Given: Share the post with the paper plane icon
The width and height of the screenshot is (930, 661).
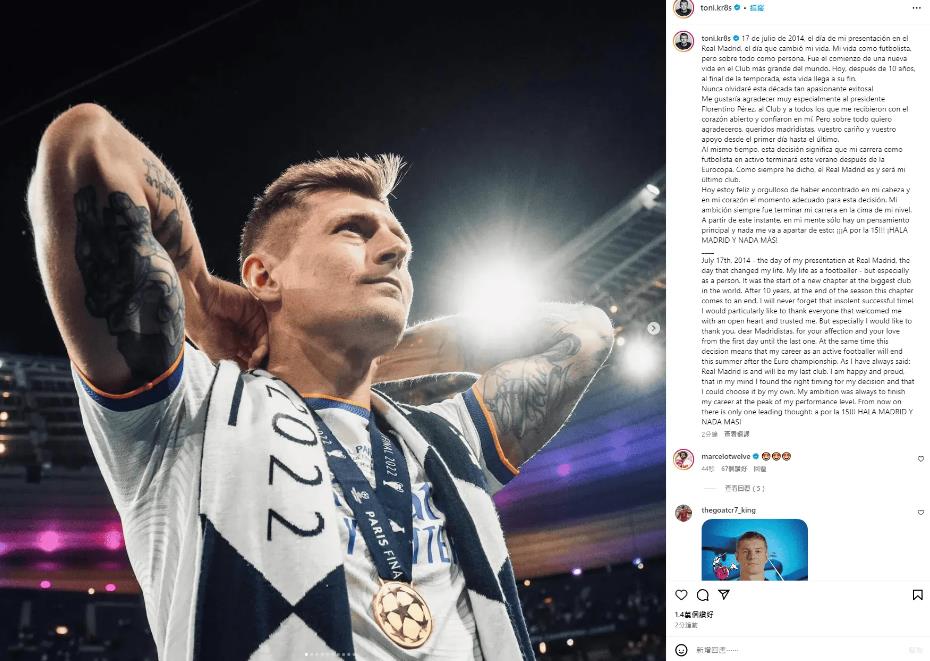Looking at the screenshot, I should [x=724, y=594].
